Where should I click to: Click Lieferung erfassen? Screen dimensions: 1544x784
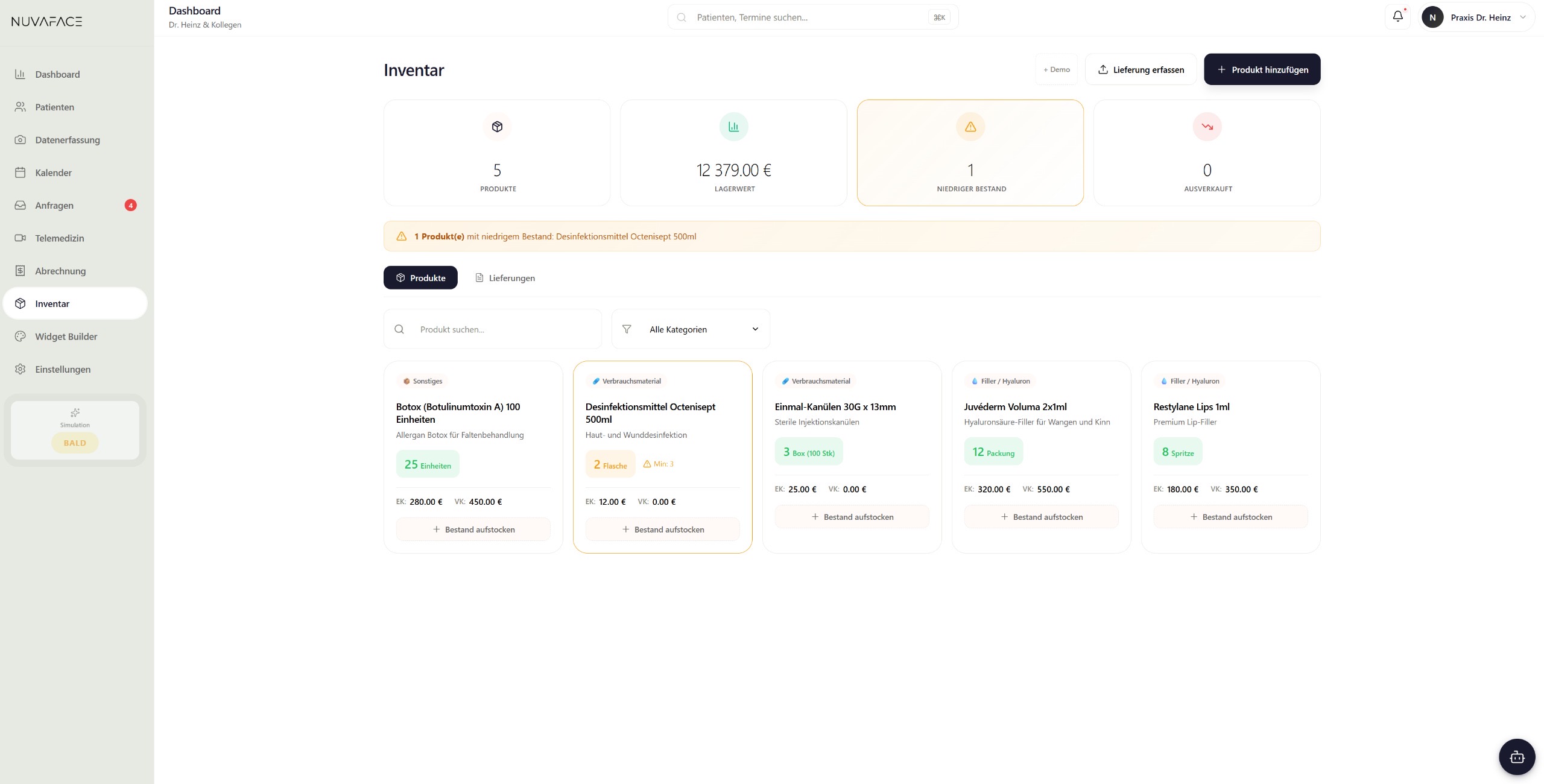pos(1140,69)
